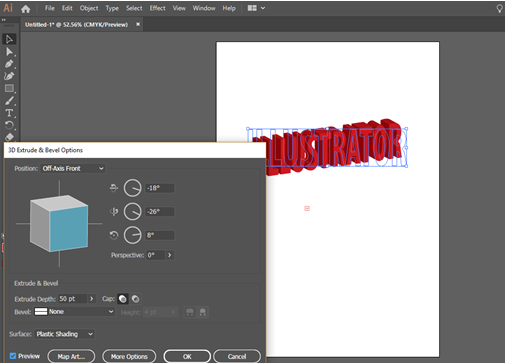Click the Cancel button

pyautogui.click(x=237, y=356)
